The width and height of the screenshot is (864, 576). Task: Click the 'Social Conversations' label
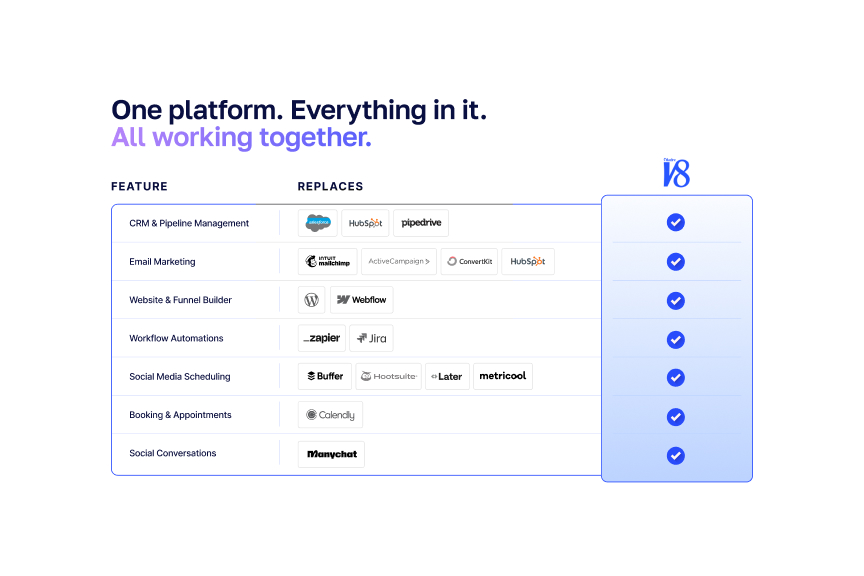coord(172,453)
